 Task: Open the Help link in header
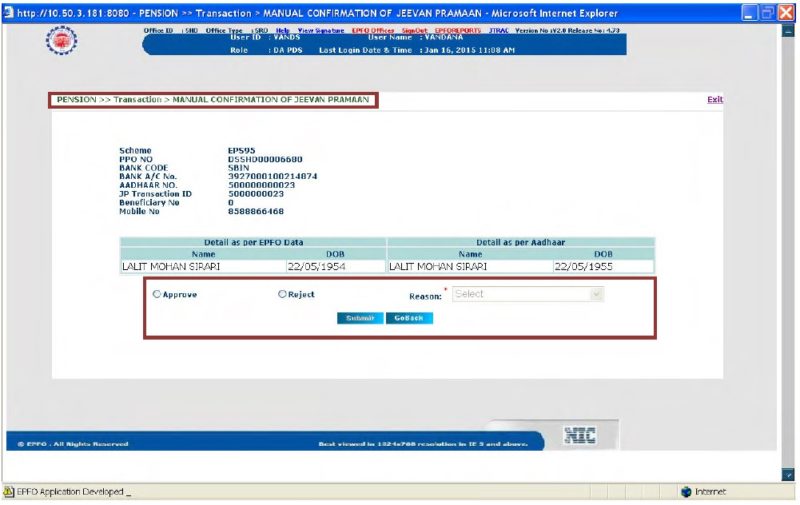282,31
